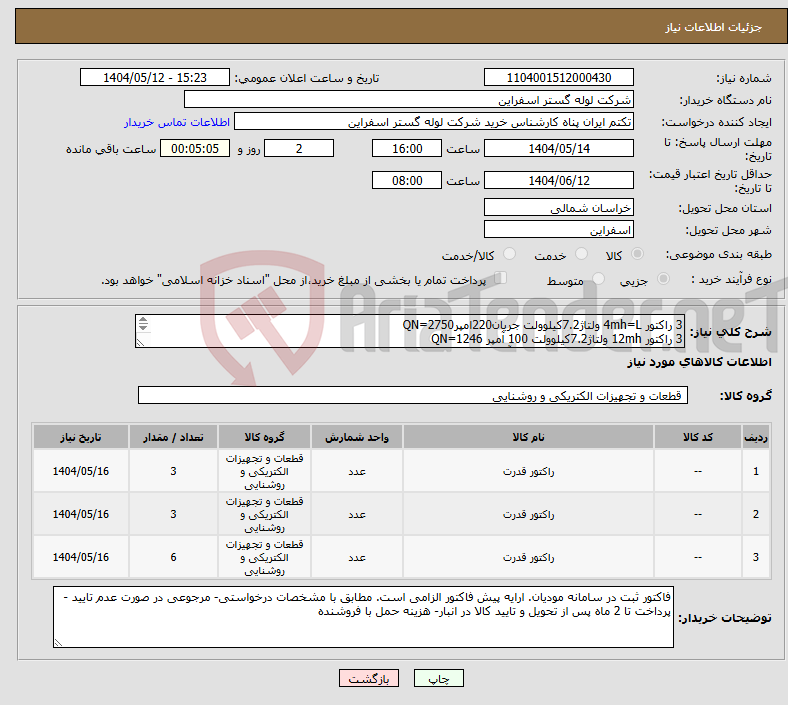Click the remaining days field showing 2

299,149
